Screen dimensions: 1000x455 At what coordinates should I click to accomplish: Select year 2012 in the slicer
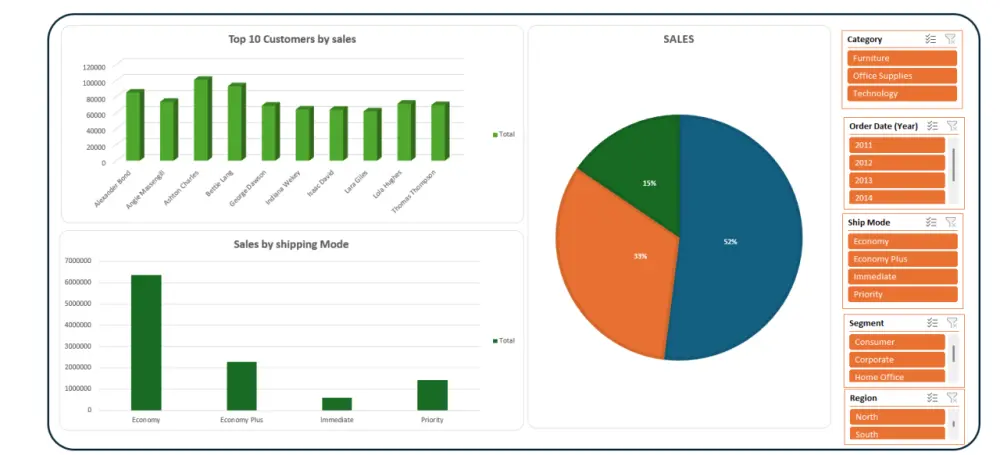click(897, 163)
